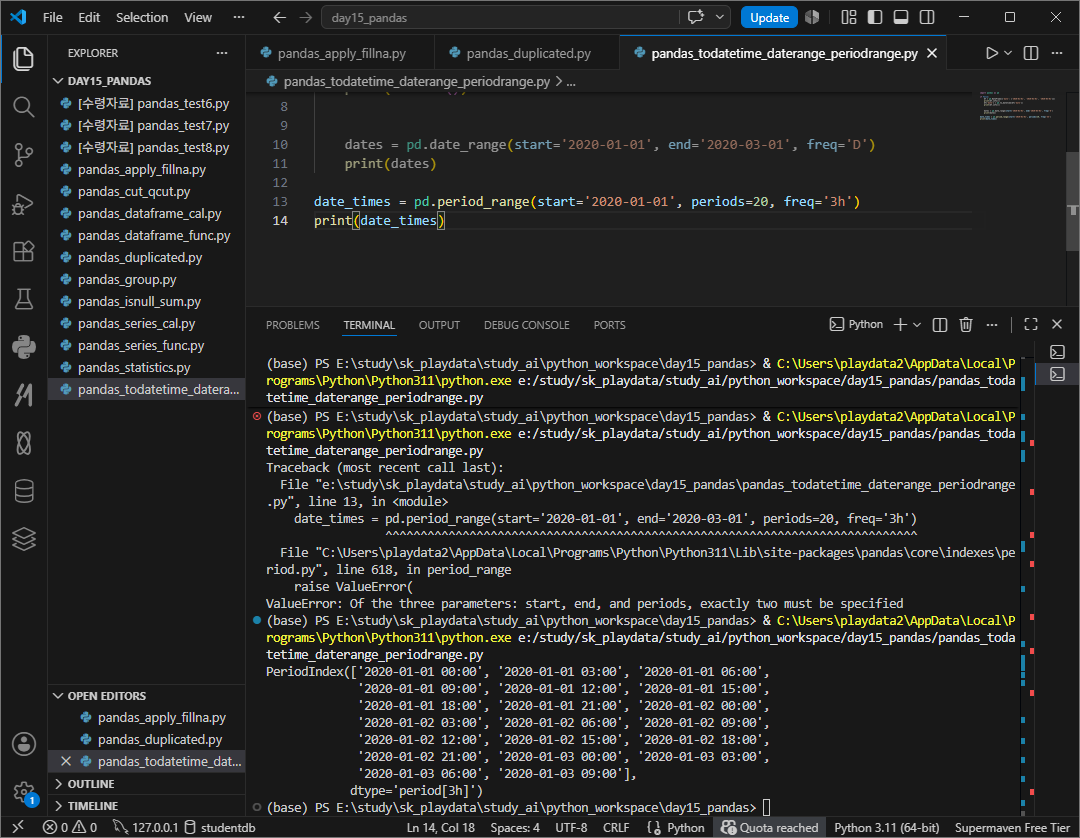
Task: Open Manage settings gear
Action: tap(23, 792)
